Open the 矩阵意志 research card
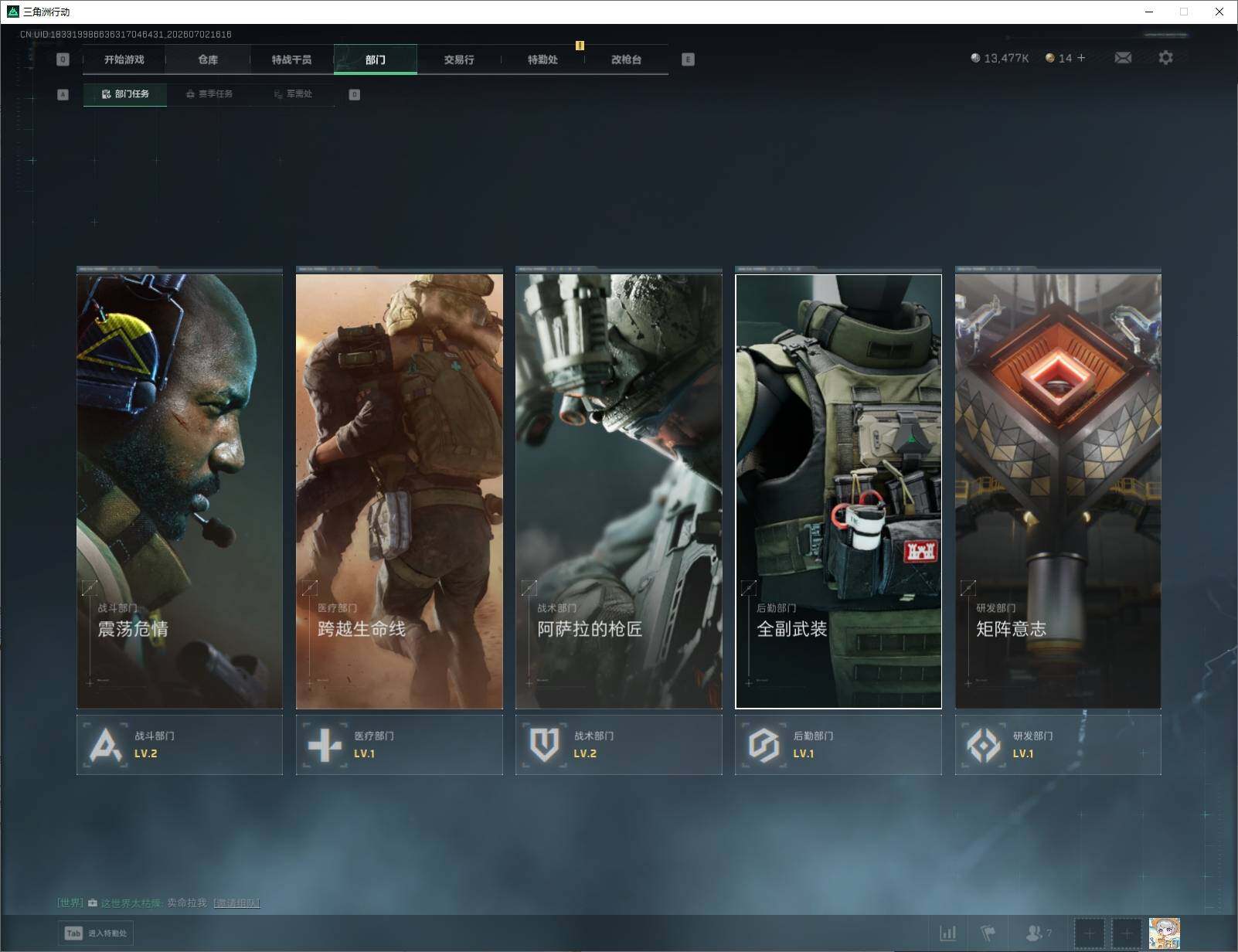 (1058, 488)
